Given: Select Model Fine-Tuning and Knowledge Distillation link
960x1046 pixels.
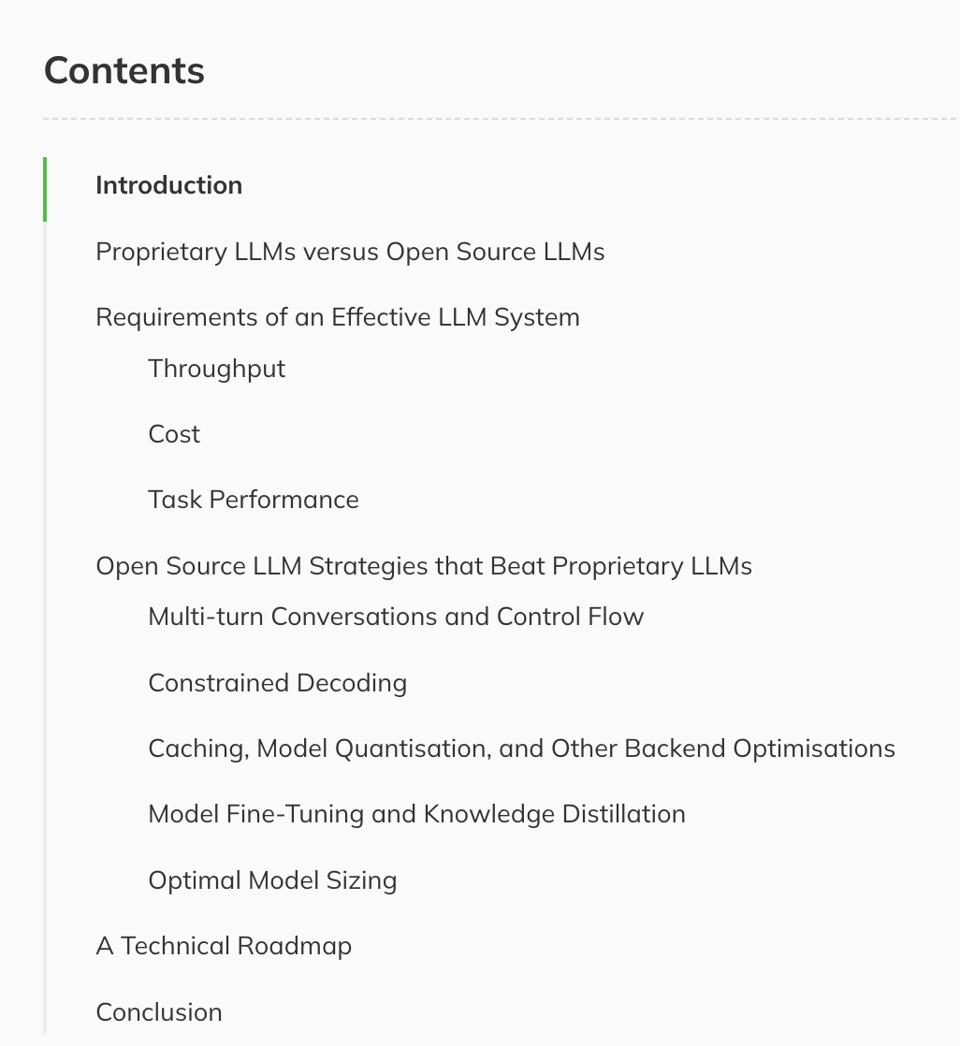Looking at the screenshot, I should pyautogui.click(x=416, y=814).
